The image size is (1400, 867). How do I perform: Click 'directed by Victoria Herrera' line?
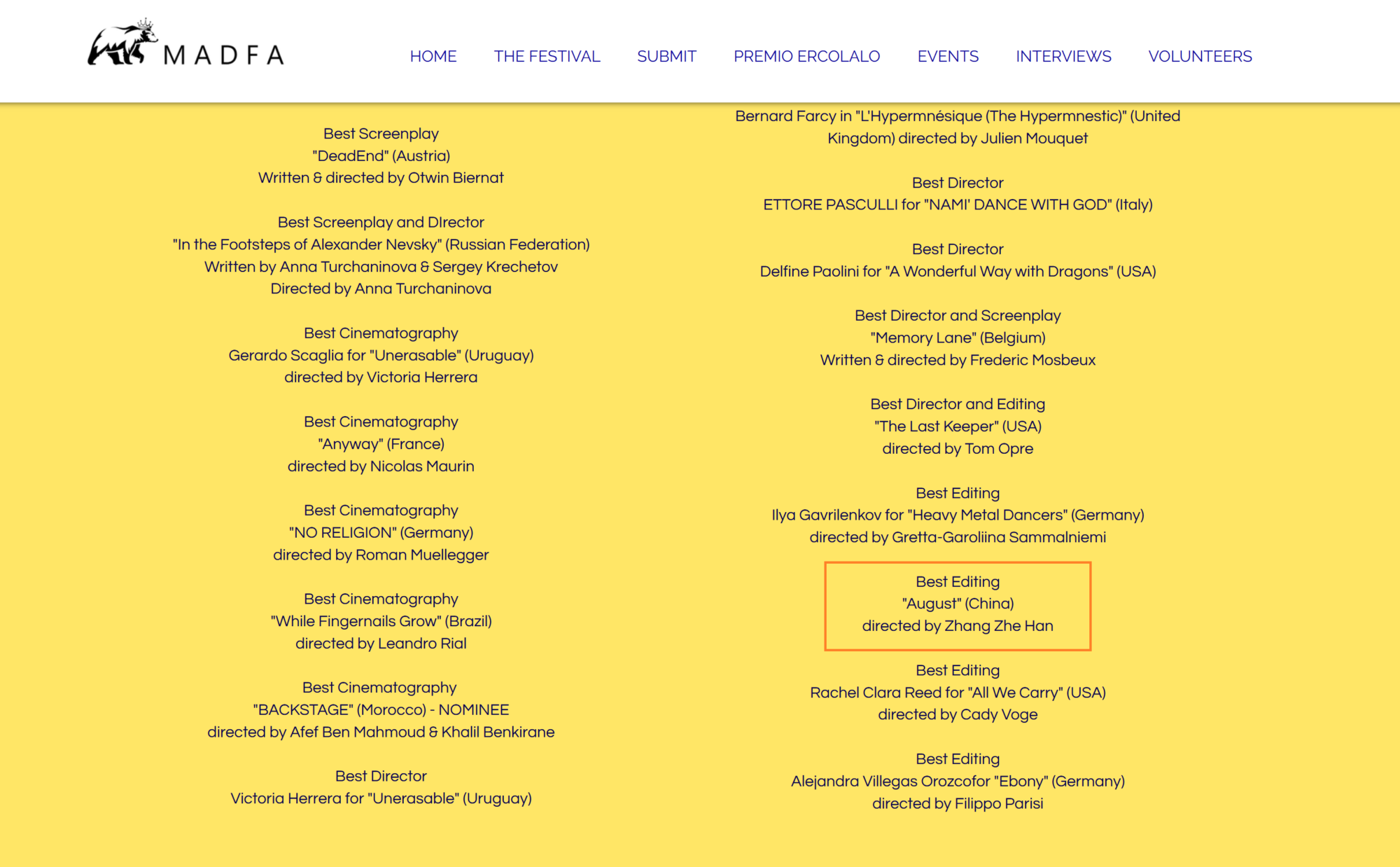click(x=381, y=377)
